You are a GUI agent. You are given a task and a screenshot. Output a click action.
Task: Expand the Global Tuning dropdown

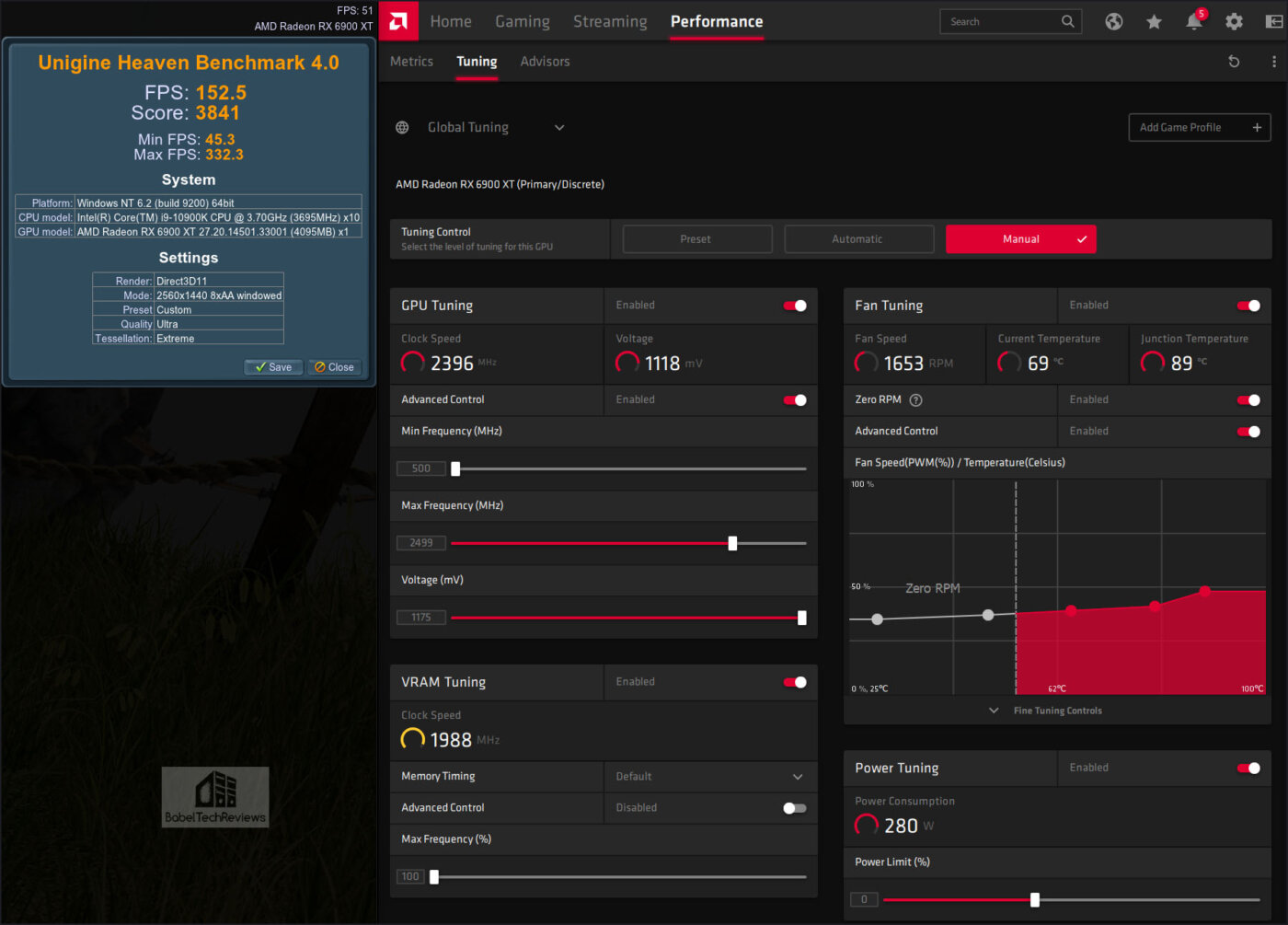[558, 128]
